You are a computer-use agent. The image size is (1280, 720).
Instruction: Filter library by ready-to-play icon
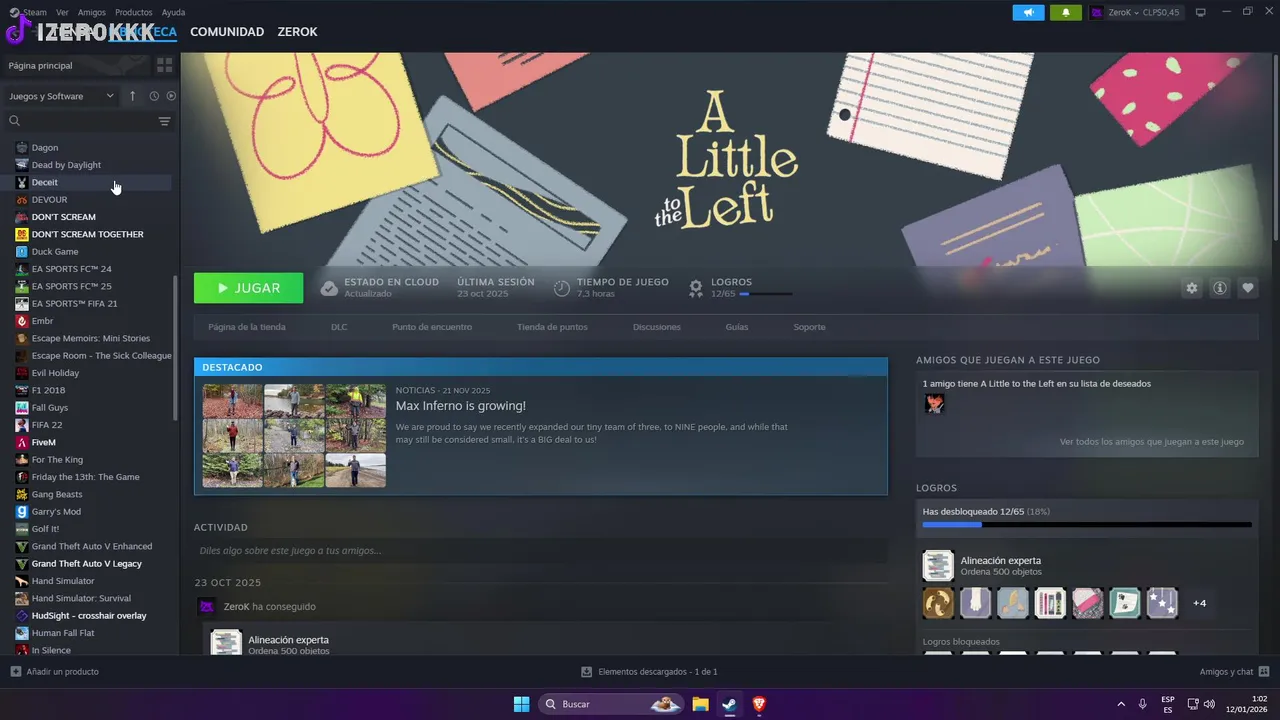point(171,96)
